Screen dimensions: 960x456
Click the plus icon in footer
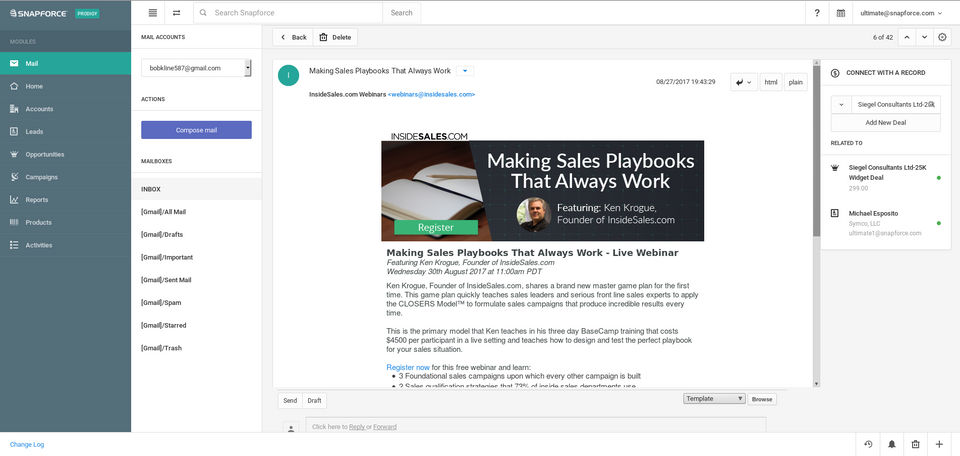(x=939, y=444)
